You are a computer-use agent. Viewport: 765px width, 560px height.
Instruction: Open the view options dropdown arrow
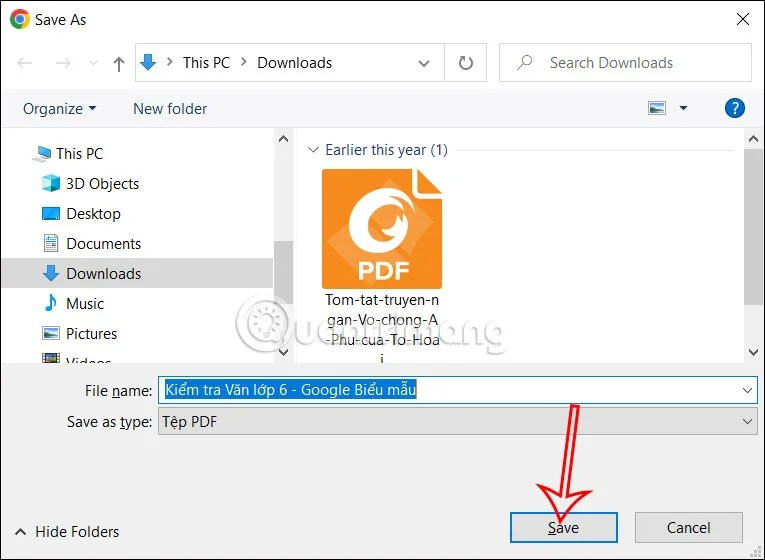(684, 108)
